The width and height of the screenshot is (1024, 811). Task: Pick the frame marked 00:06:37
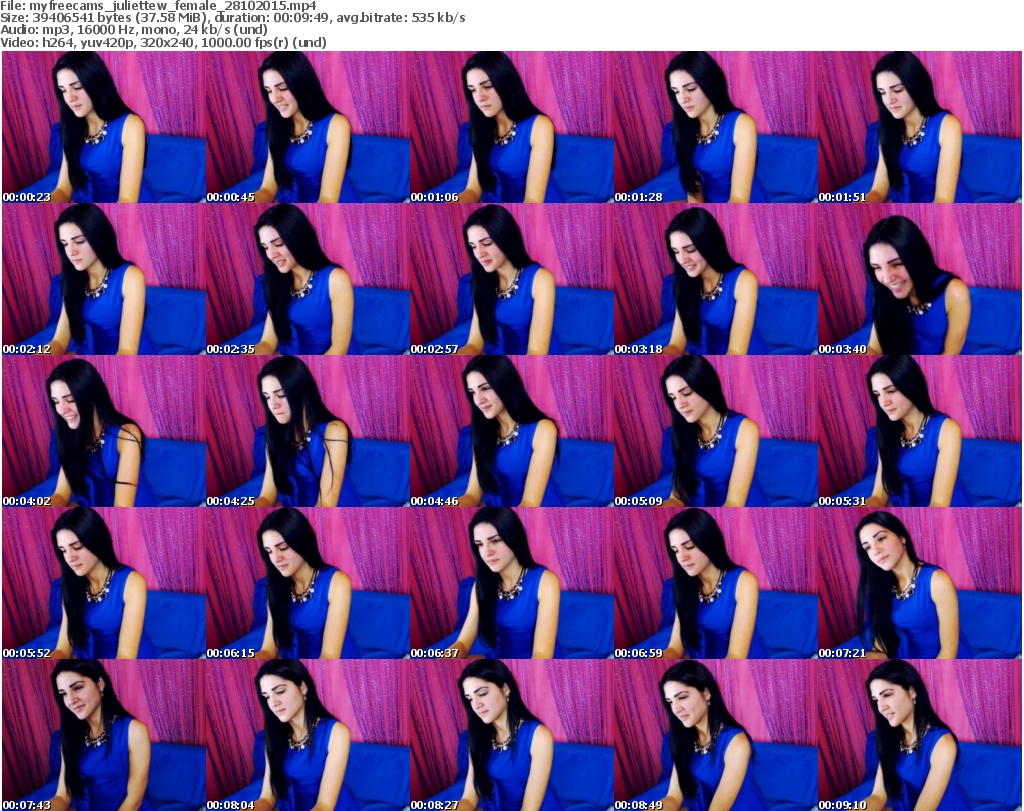(511, 583)
